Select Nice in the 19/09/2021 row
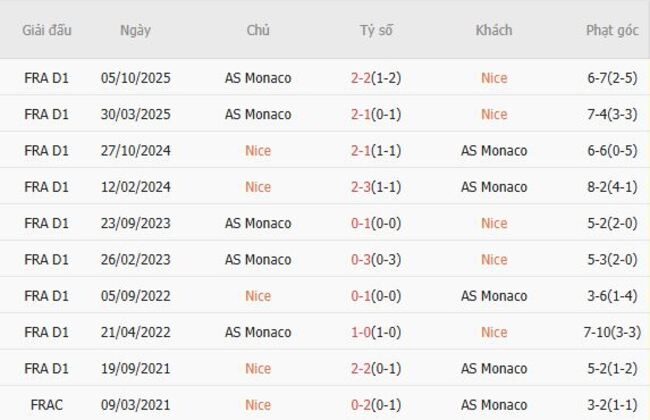Screen dimensions: 650x420 (x=258, y=369)
